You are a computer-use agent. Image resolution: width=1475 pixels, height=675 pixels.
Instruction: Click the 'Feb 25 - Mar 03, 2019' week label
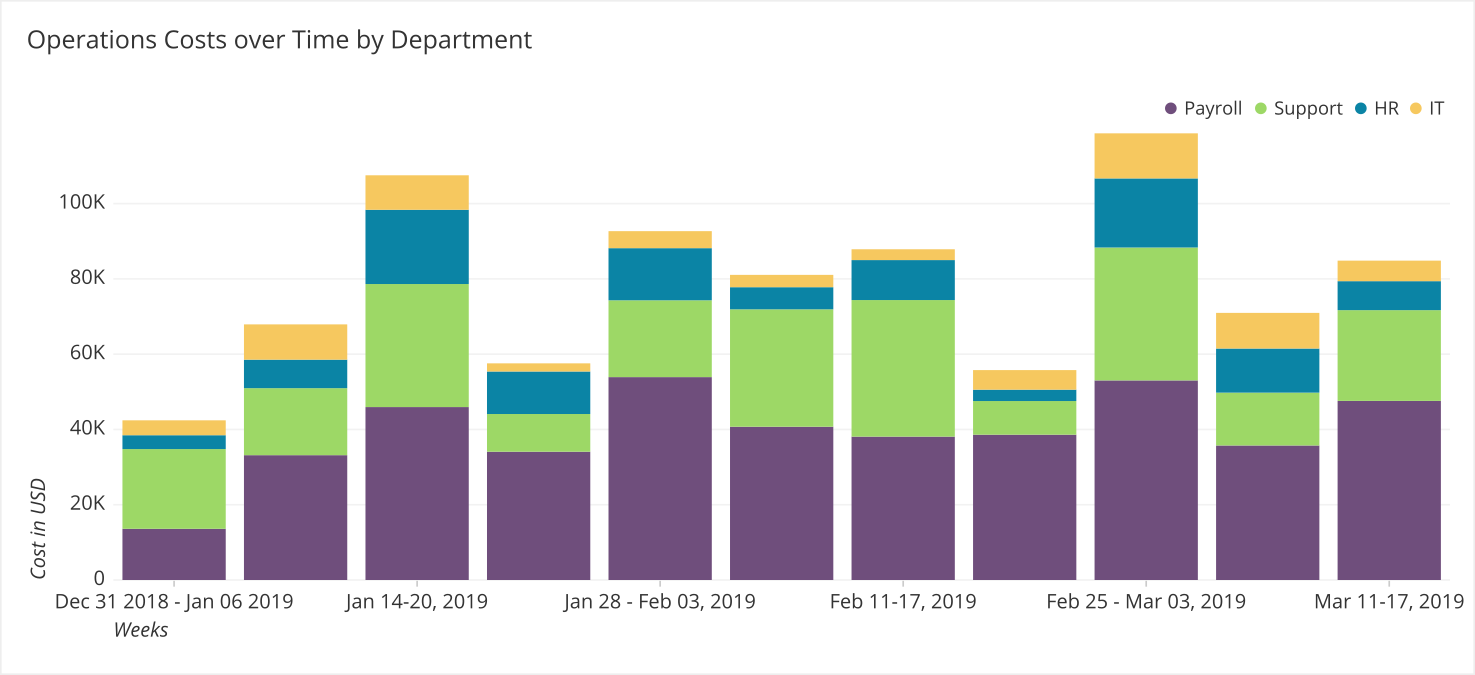pyautogui.click(x=1146, y=601)
